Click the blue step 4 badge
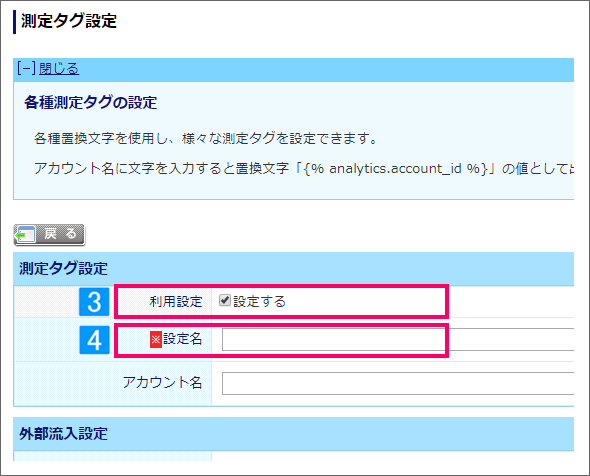Viewport: 590px width, 476px height. pyautogui.click(x=94, y=340)
